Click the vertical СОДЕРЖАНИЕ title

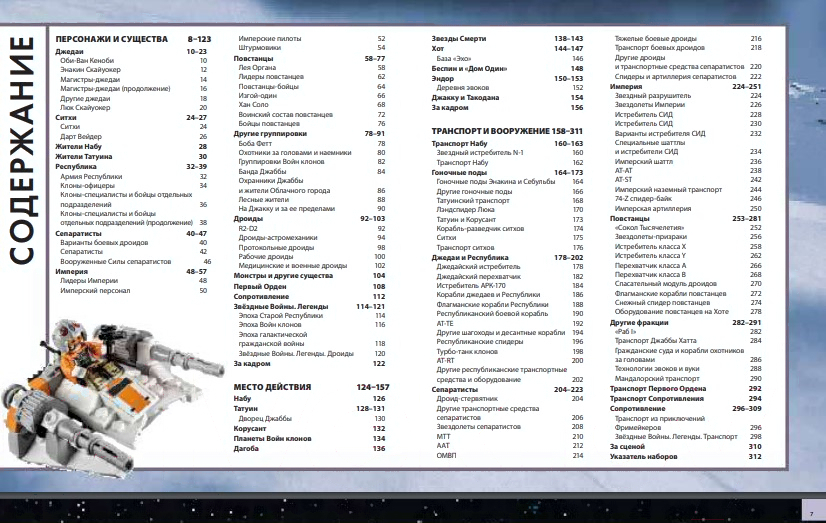[x=23, y=152]
